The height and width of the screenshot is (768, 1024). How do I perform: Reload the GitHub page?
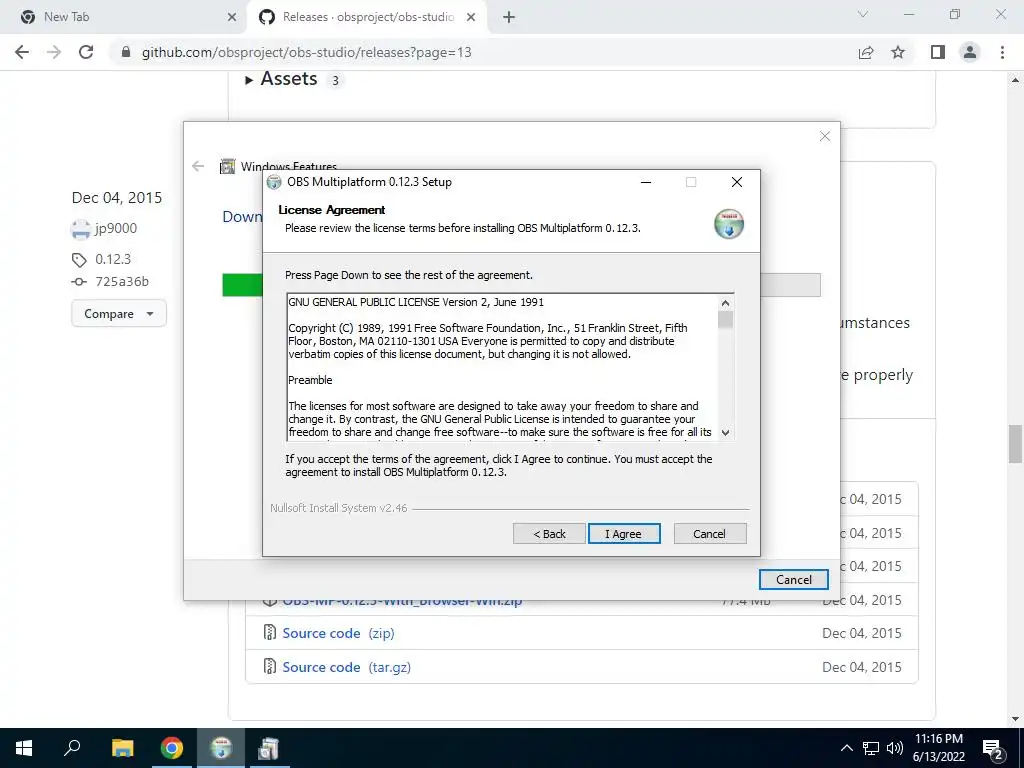click(x=86, y=52)
